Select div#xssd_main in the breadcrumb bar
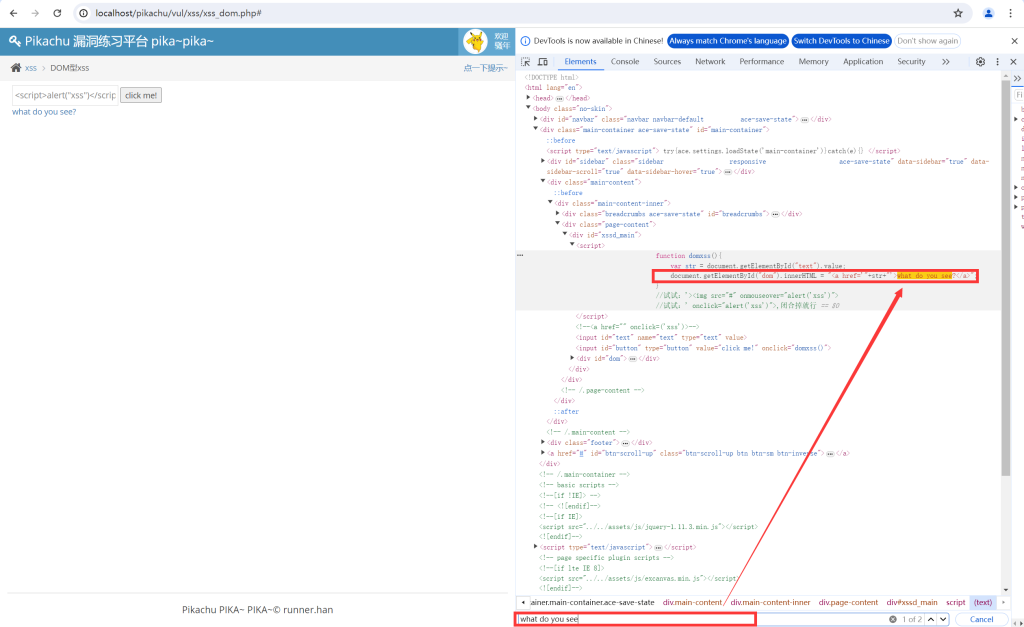The width and height of the screenshot is (1024, 627). [x=912, y=602]
